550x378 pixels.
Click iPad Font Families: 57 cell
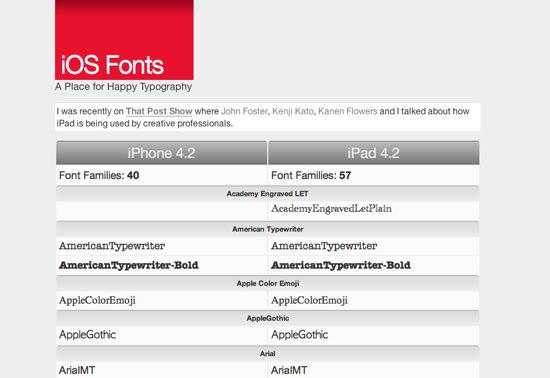(374, 175)
